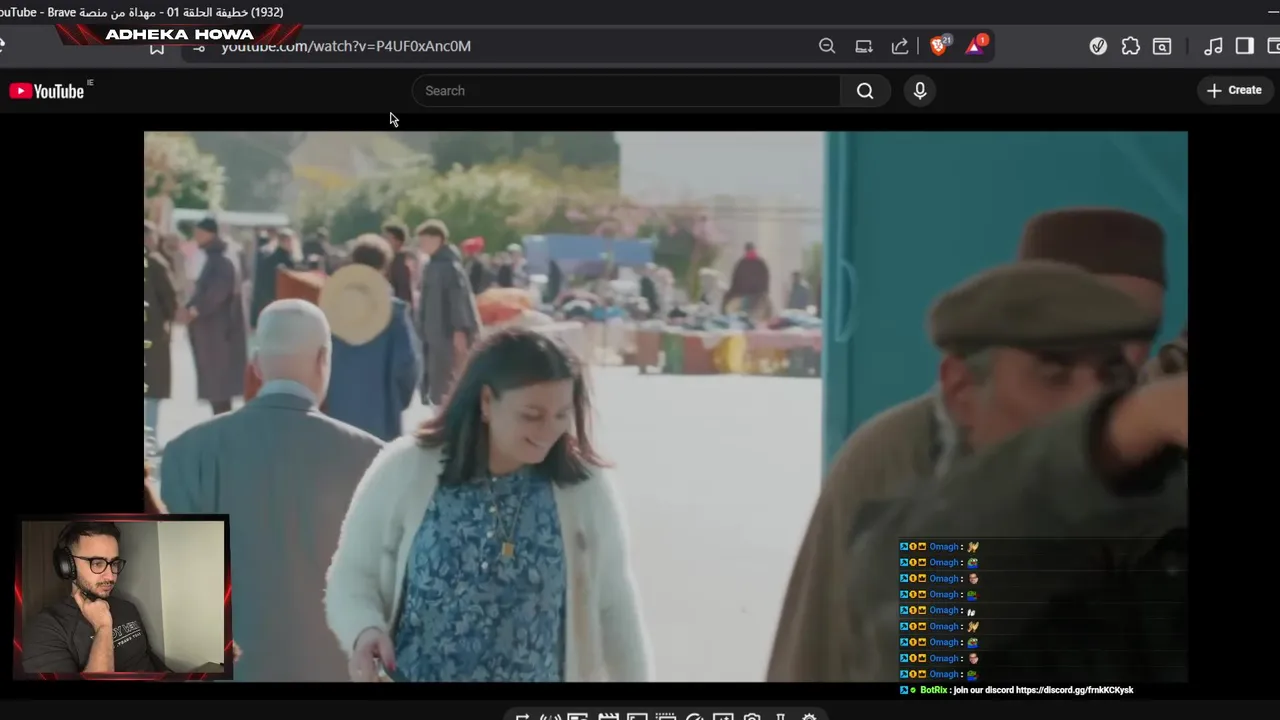The image size is (1280, 720).
Task: Start voice search with microphone button
Action: tap(920, 91)
